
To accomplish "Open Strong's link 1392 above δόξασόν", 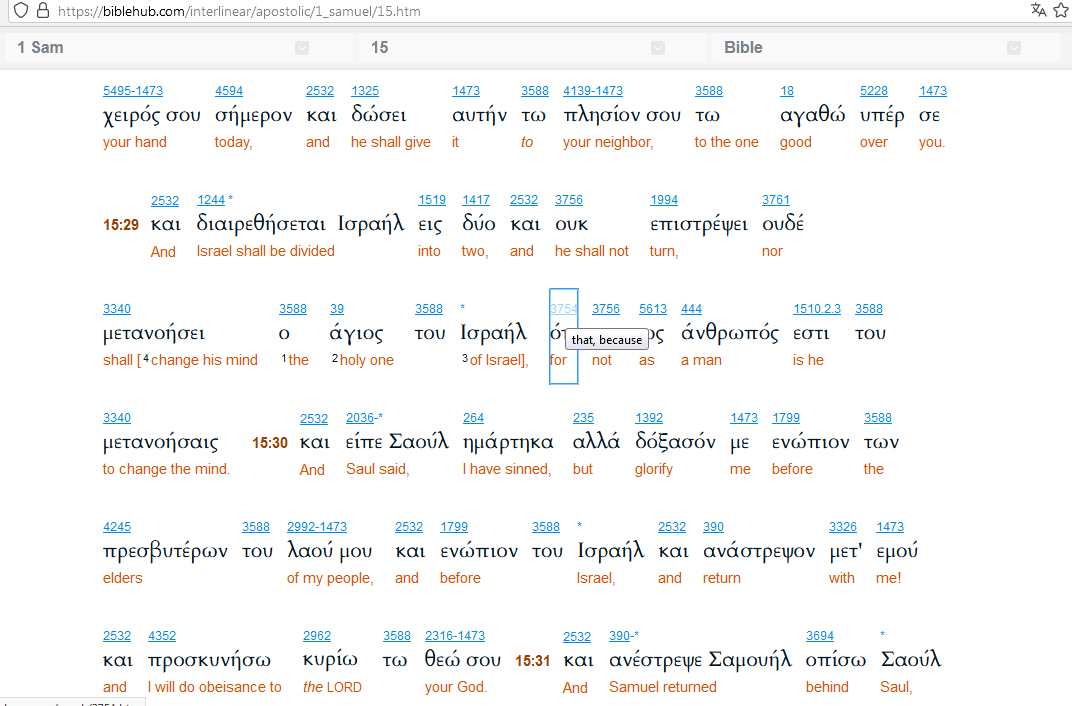I will click(649, 418).
